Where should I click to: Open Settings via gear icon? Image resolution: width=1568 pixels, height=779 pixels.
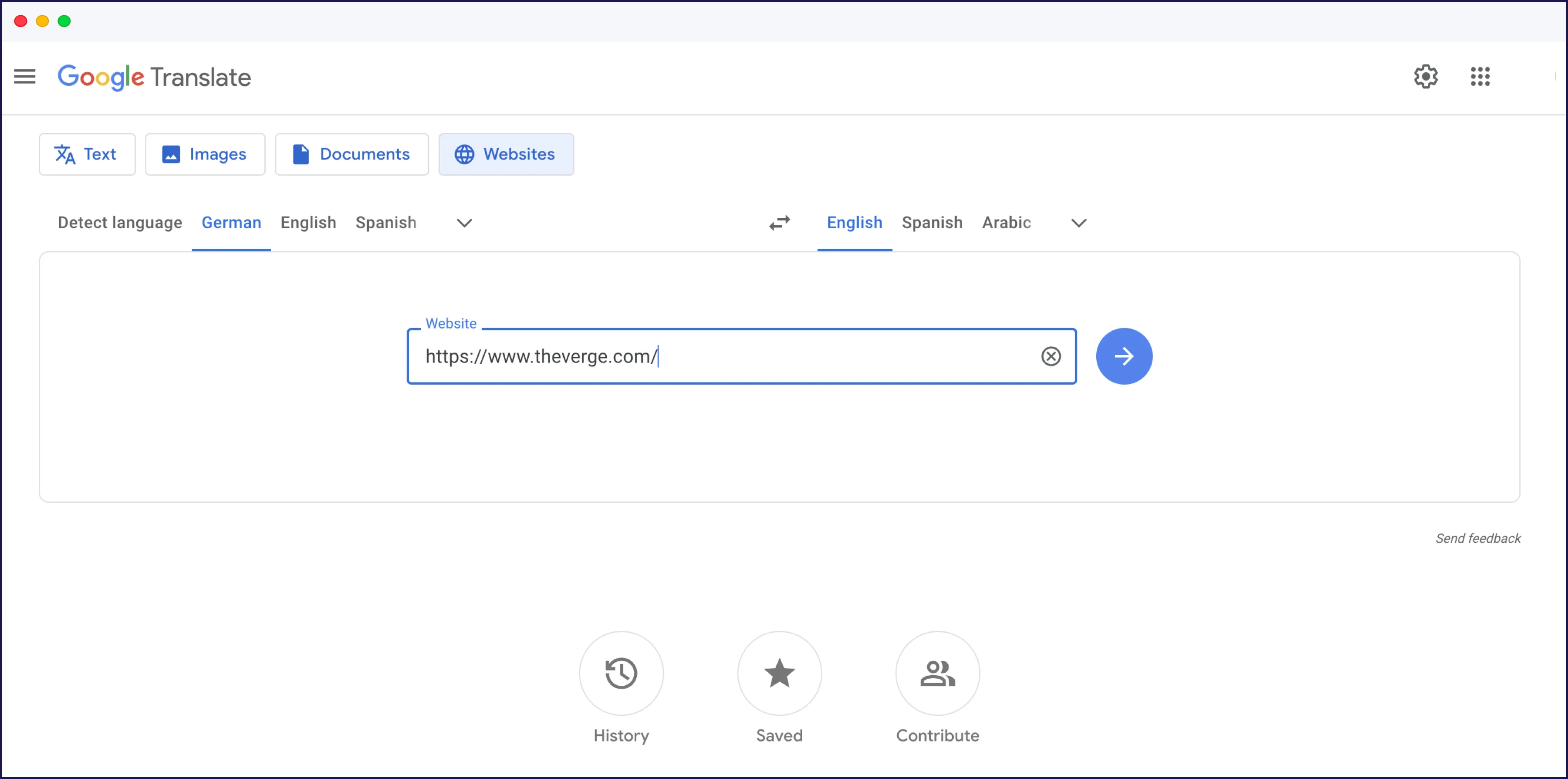[1426, 77]
